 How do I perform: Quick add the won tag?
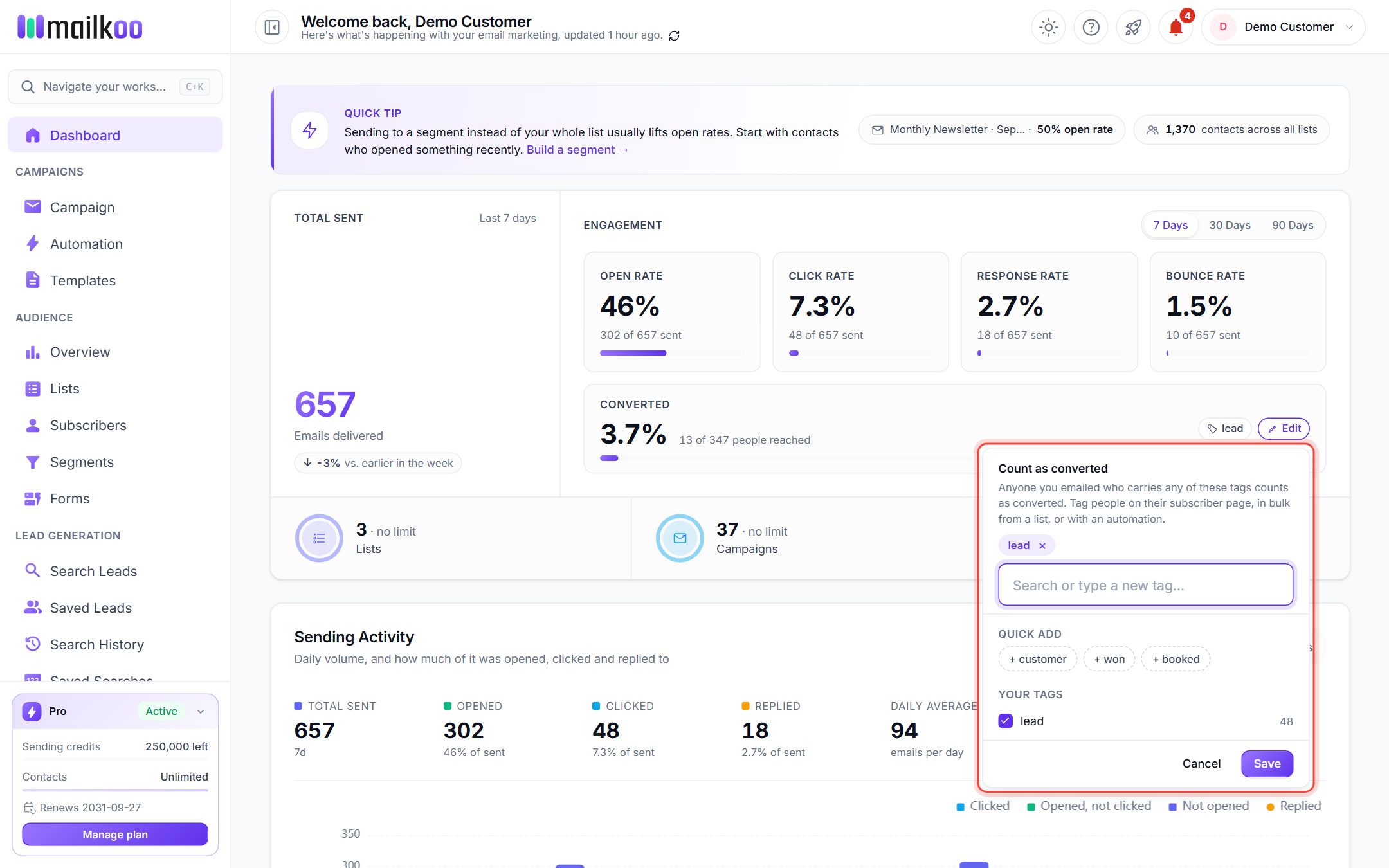(x=1109, y=658)
